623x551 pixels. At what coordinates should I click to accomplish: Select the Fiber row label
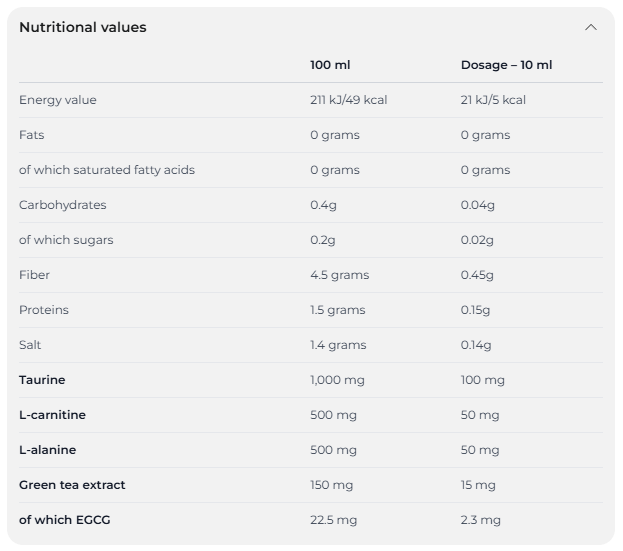pos(34,275)
